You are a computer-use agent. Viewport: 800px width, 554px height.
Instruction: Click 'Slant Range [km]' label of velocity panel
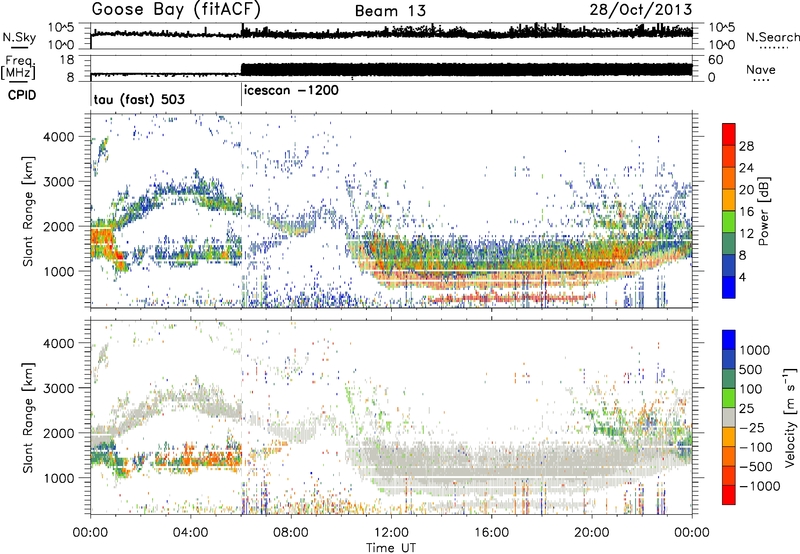(28, 417)
